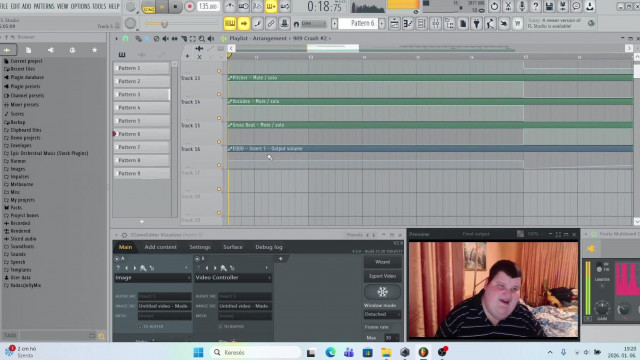Image resolution: width=640 pixels, height=360 pixels.
Task: Open Piano roll view icon
Action: click(x=408, y=24)
